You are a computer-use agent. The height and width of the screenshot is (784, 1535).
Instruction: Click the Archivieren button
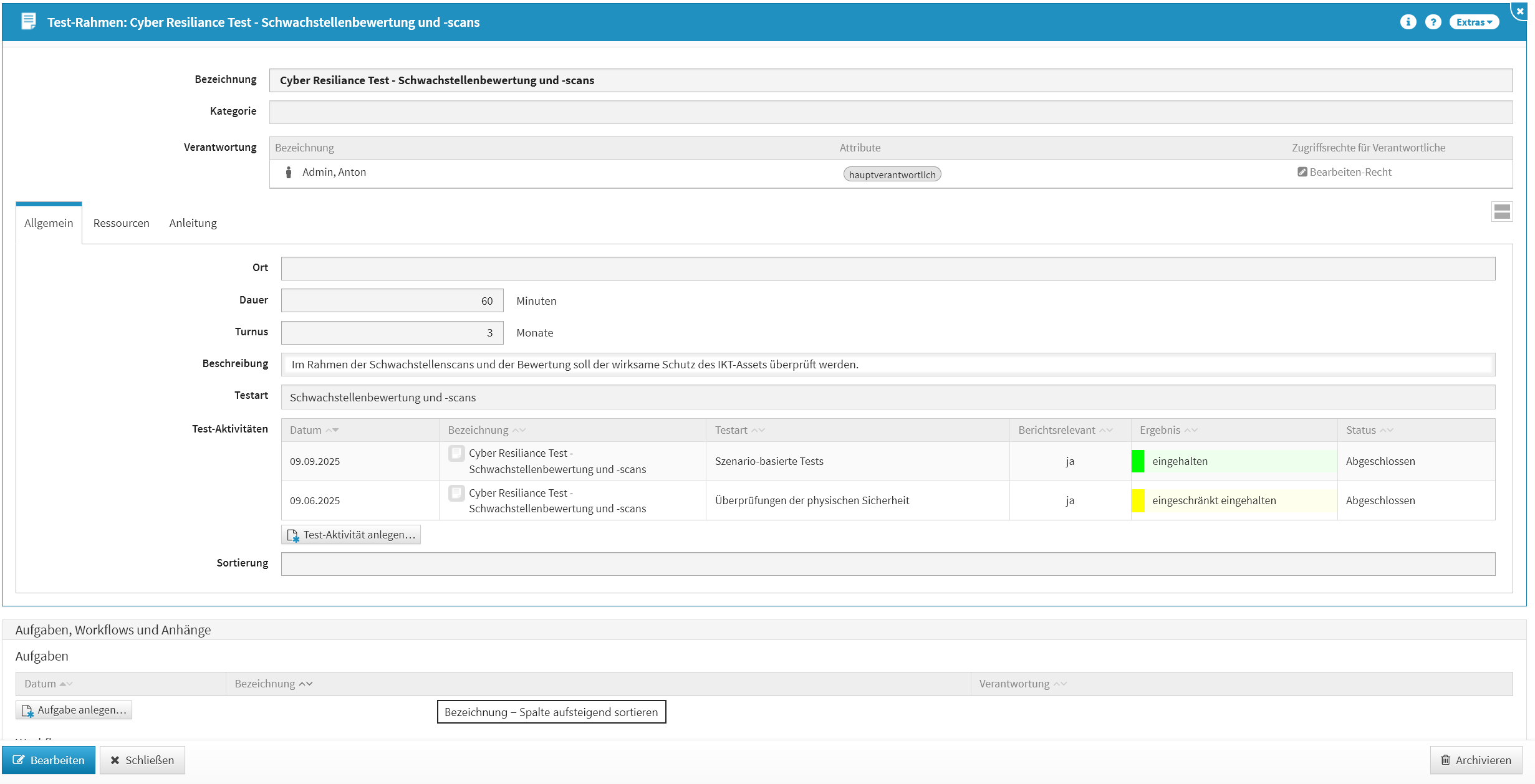[x=1476, y=760]
